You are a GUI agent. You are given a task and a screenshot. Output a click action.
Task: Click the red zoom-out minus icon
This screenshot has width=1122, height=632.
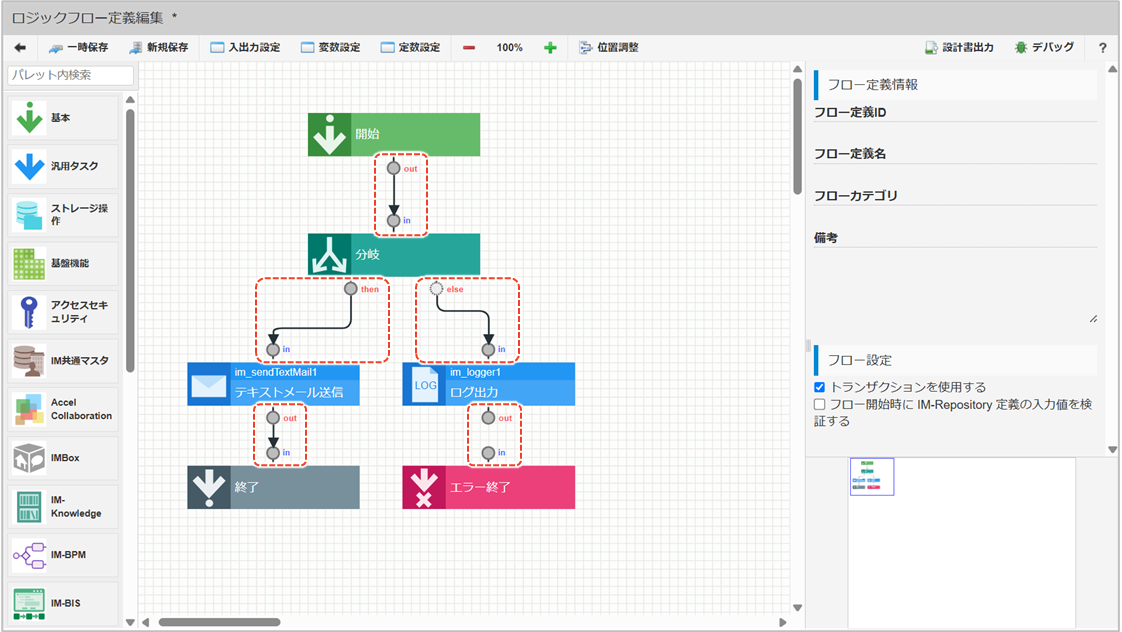click(x=469, y=47)
